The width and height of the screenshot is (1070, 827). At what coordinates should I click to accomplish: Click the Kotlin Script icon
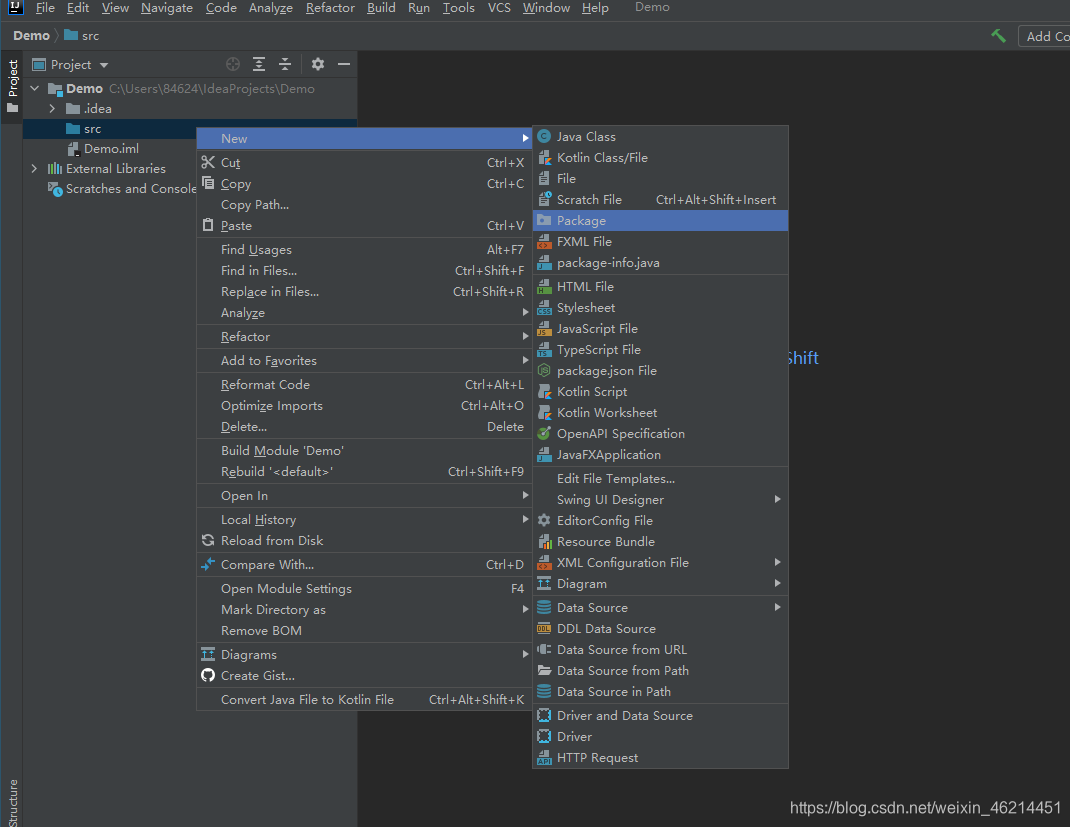tap(544, 392)
